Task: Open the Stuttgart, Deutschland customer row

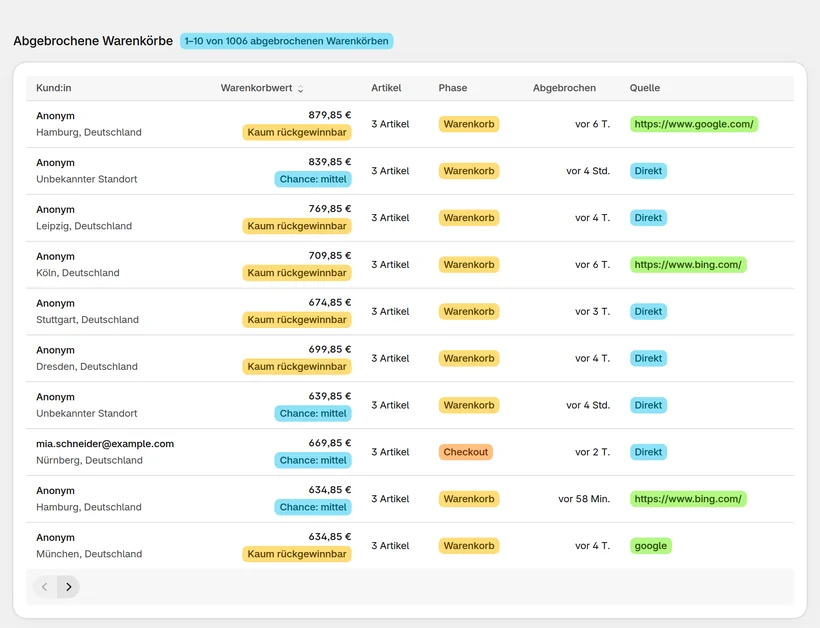Action: point(409,311)
